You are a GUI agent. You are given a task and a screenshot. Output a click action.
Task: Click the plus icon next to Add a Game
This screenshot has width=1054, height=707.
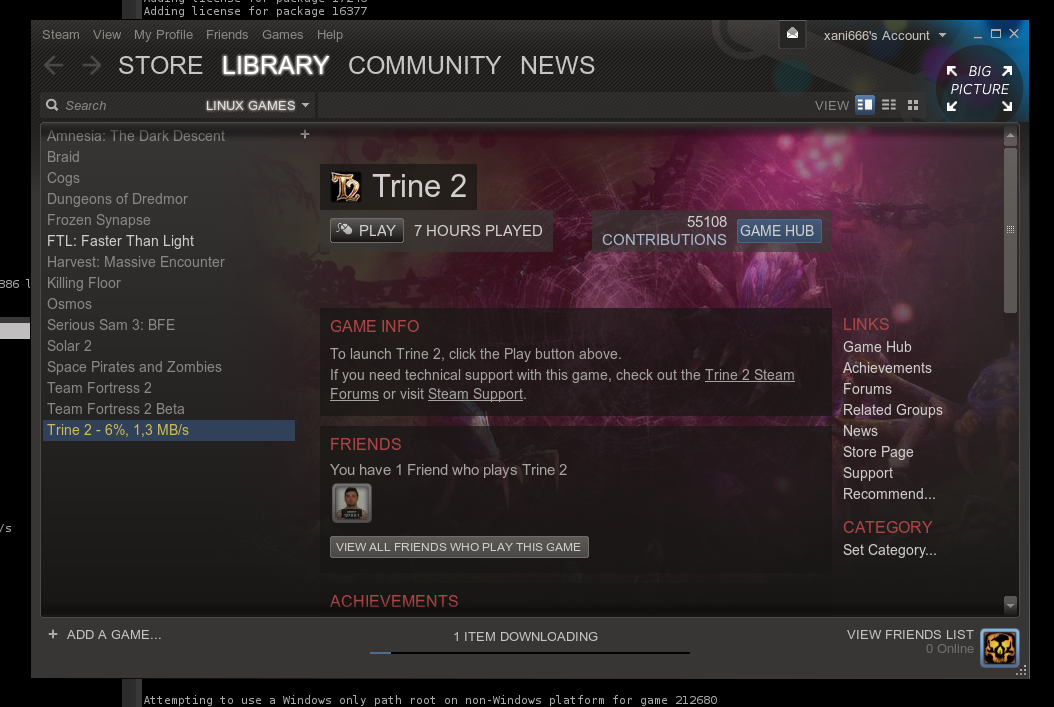pyautogui.click(x=52, y=634)
